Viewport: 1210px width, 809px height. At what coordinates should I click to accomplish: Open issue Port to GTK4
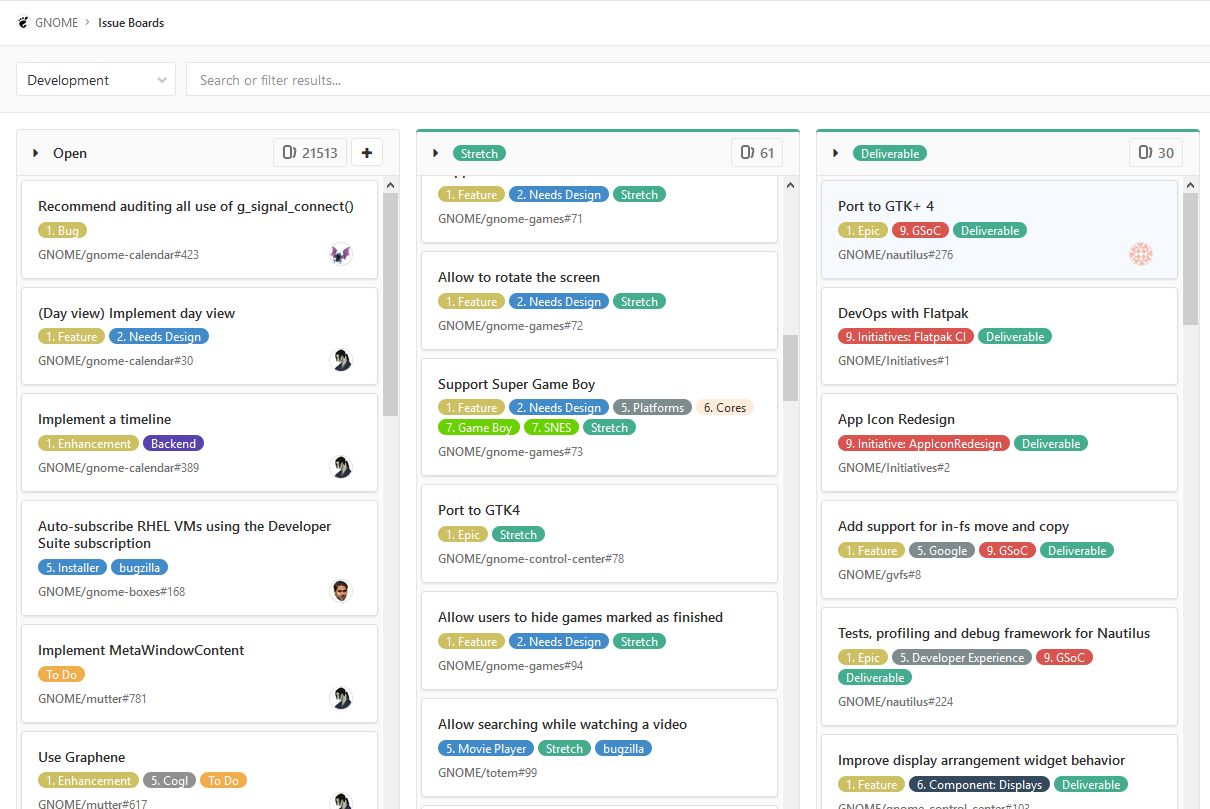point(479,510)
